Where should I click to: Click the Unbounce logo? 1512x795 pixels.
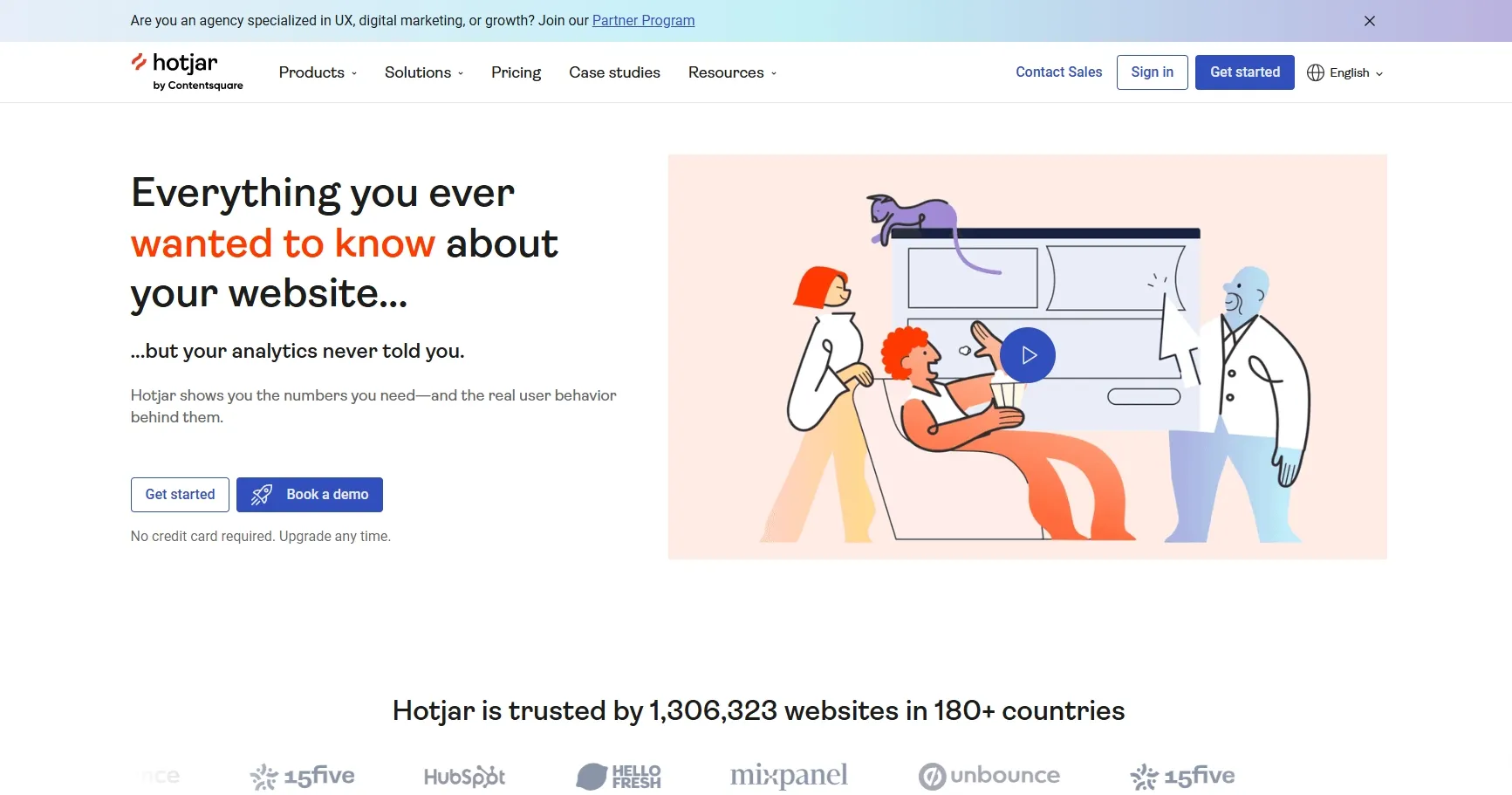[x=989, y=776]
